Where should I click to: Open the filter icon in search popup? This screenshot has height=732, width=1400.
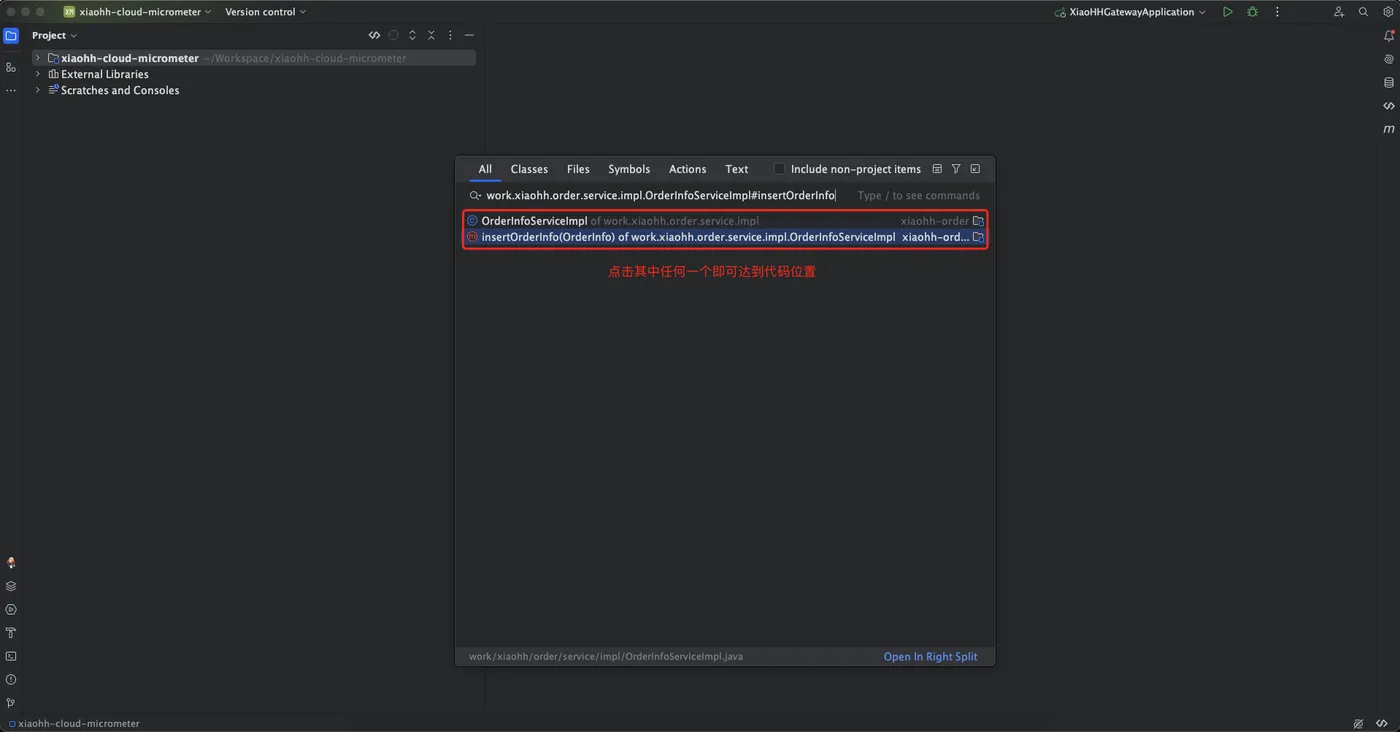[x=956, y=169]
